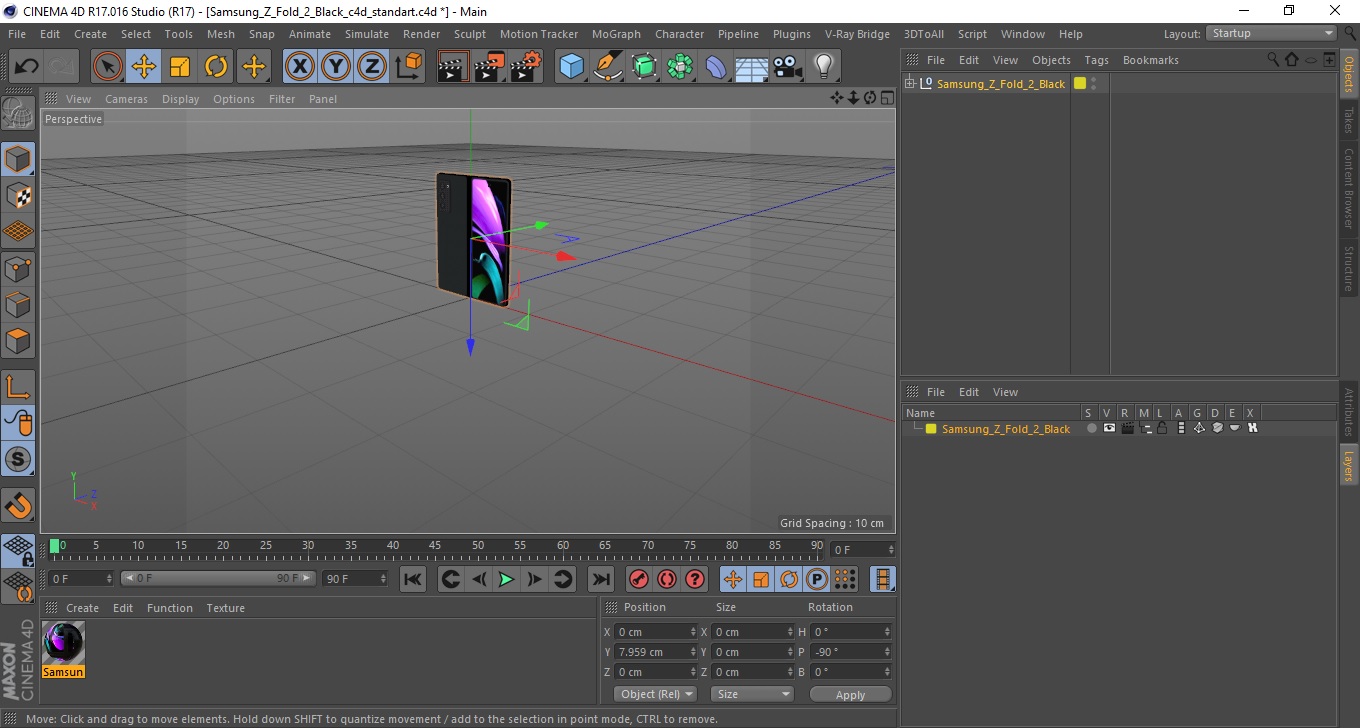Activate the Scale tool

tap(180, 67)
